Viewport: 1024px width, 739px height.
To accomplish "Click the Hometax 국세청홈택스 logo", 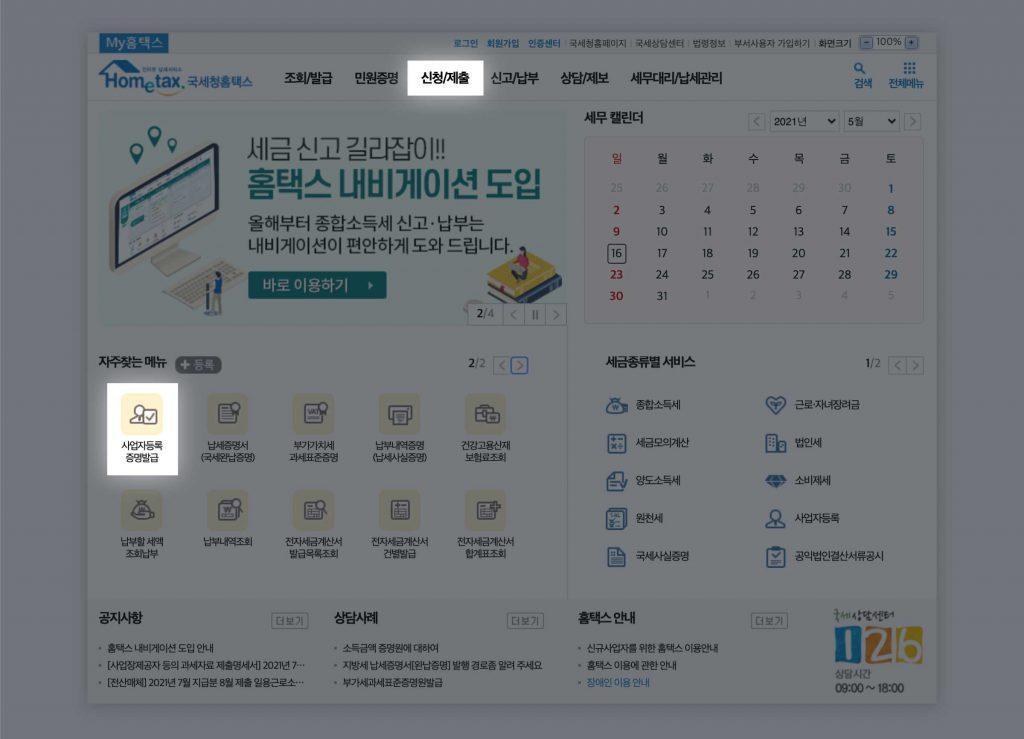I will click(176, 78).
